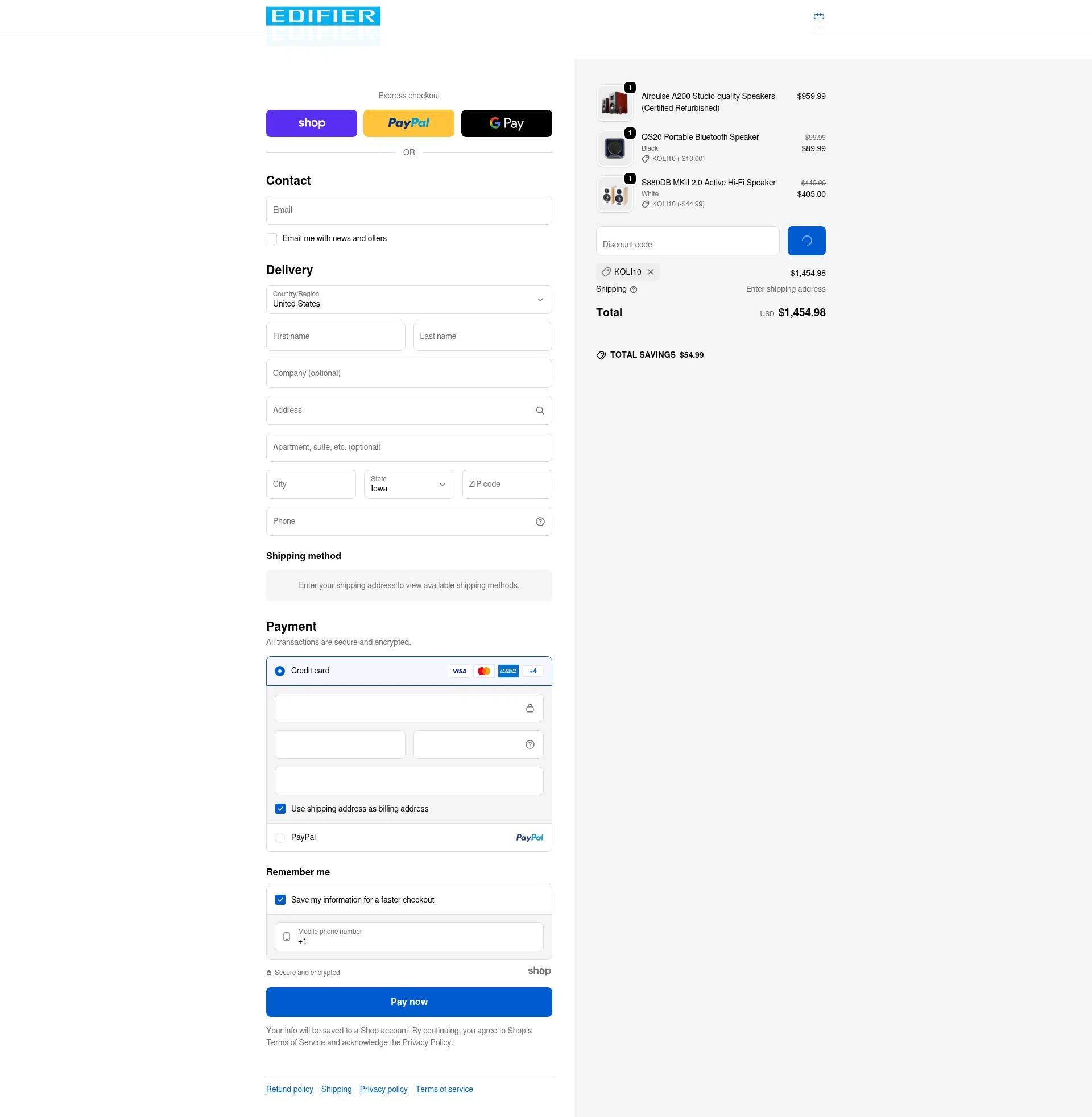Show the +4 additional card types
The width and height of the screenshot is (1092, 1117).
[533, 671]
